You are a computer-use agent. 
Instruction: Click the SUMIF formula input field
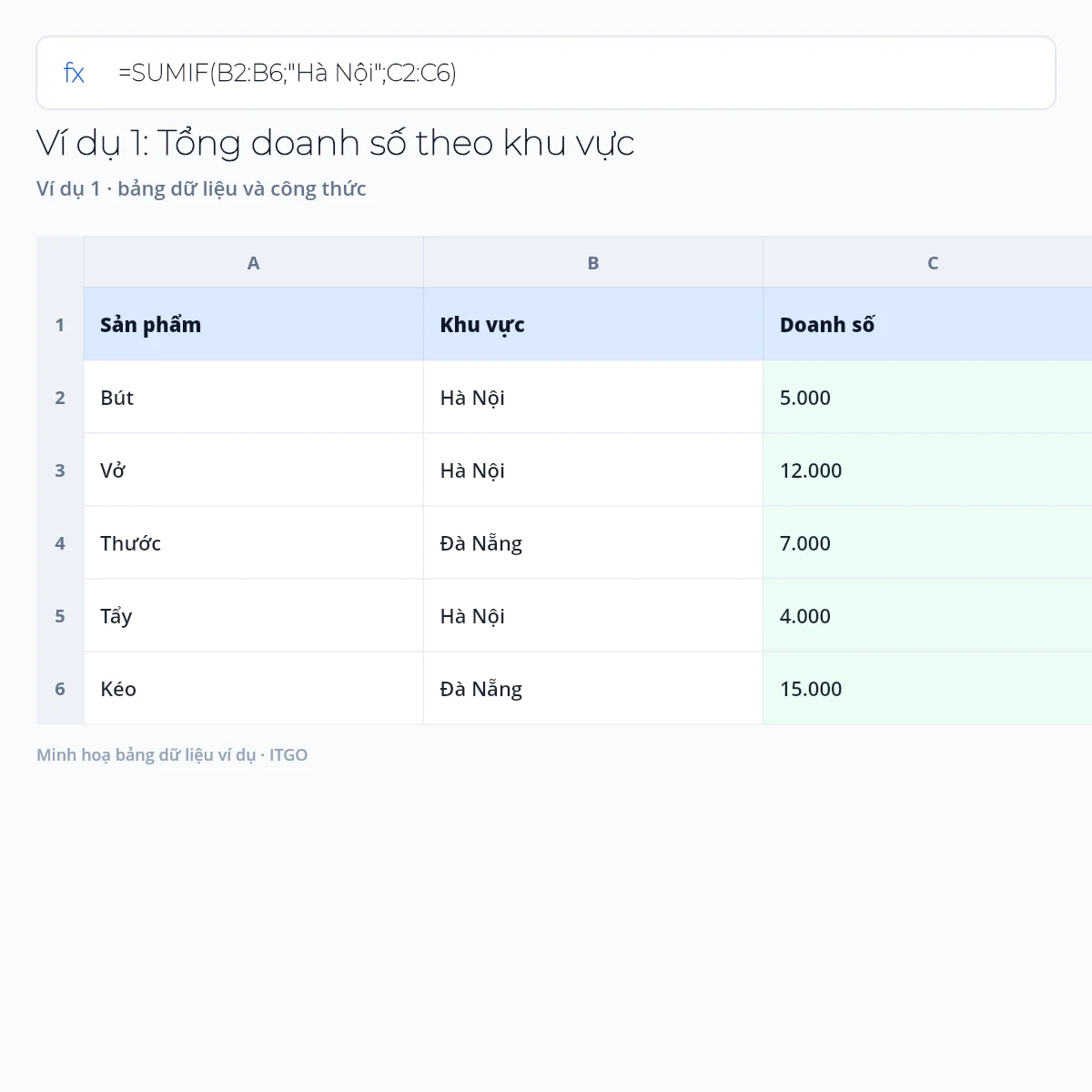(x=546, y=73)
